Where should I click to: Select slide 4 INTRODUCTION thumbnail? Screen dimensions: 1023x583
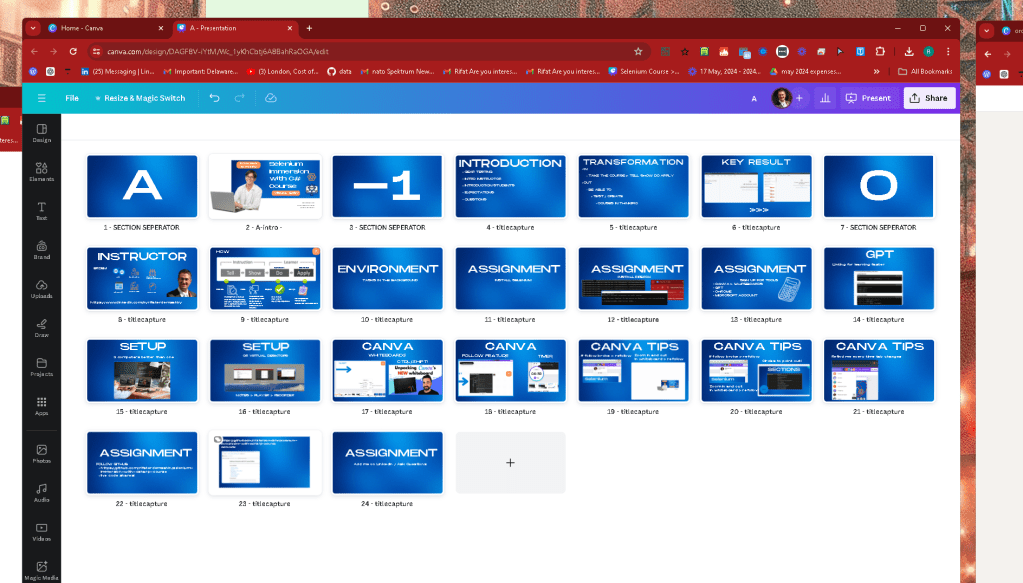tap(510, 186)
